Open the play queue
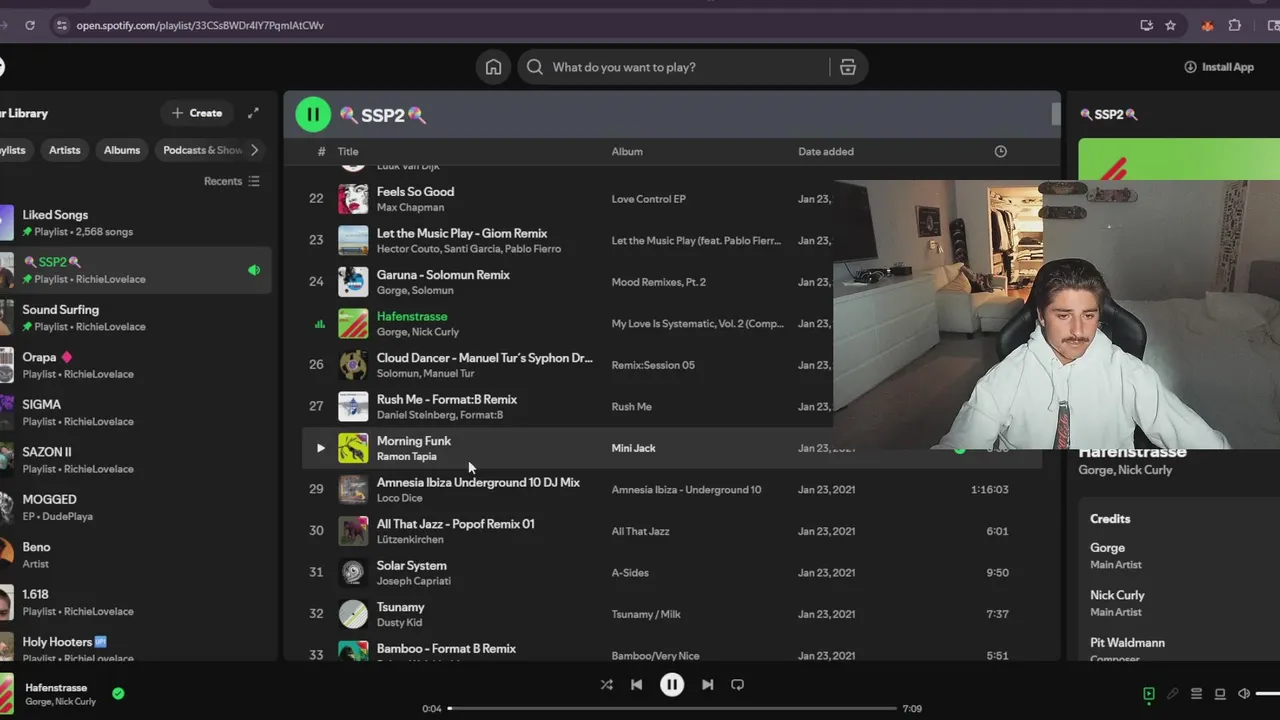The image size is (1280, 720). coord(1196,694)
